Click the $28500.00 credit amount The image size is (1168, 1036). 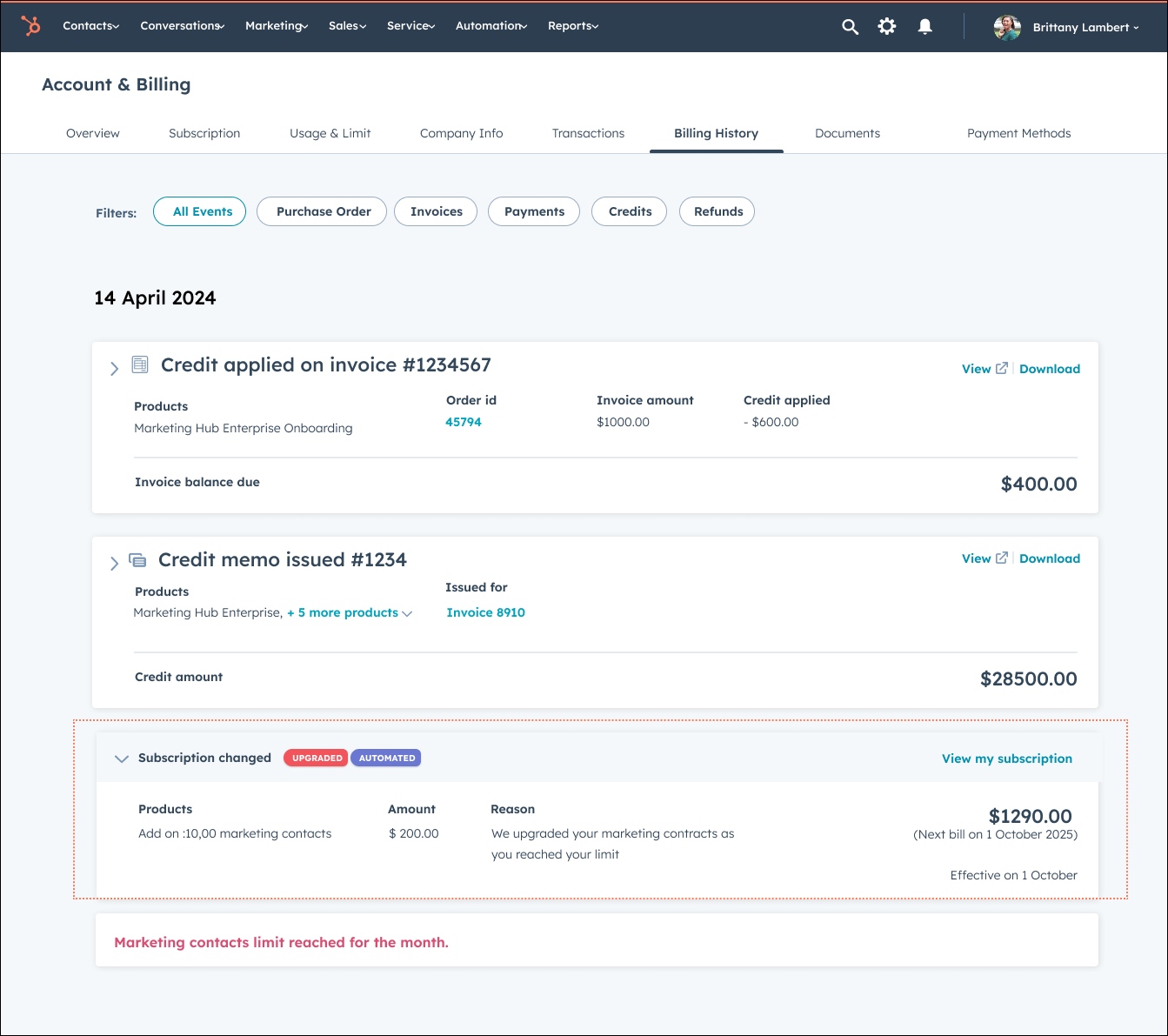[1029, 679]
